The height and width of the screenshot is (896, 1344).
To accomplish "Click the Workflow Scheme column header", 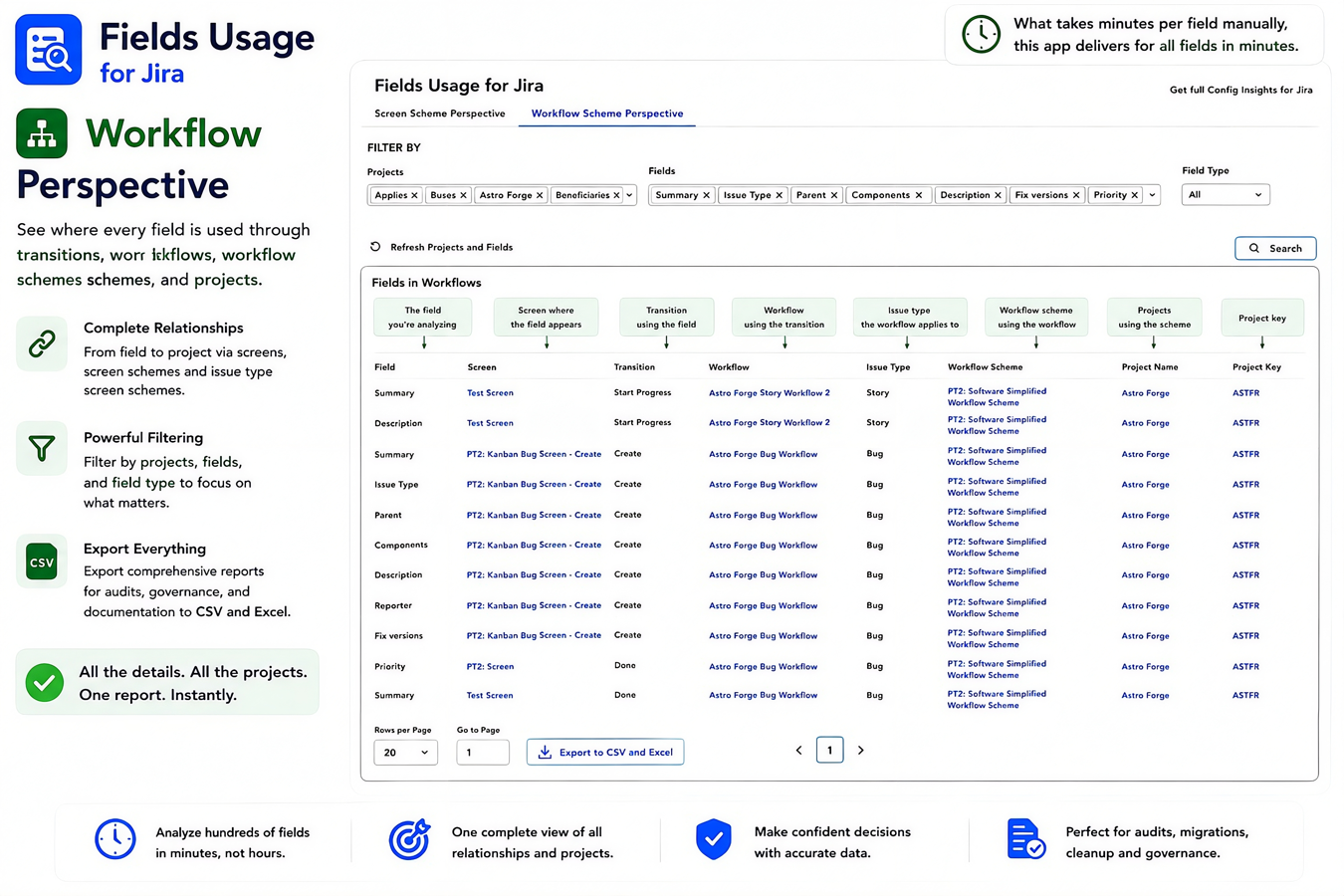I will (986, 367).
